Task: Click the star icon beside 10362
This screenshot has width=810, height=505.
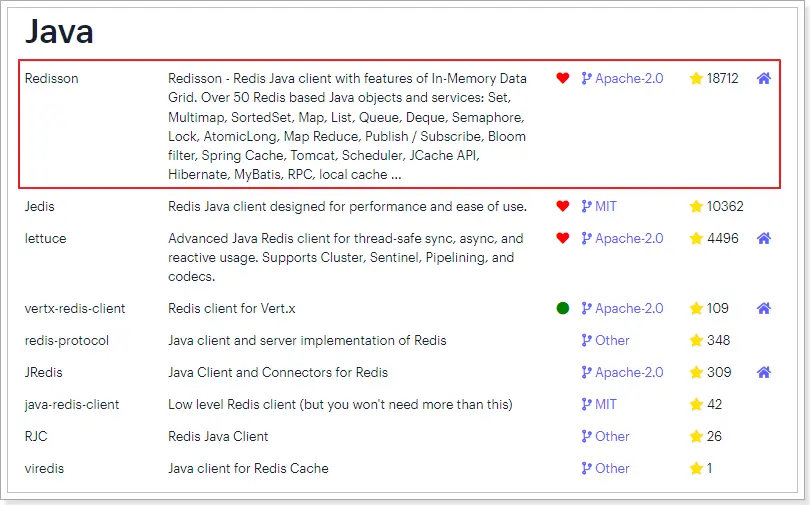Action: pos(696,206)
